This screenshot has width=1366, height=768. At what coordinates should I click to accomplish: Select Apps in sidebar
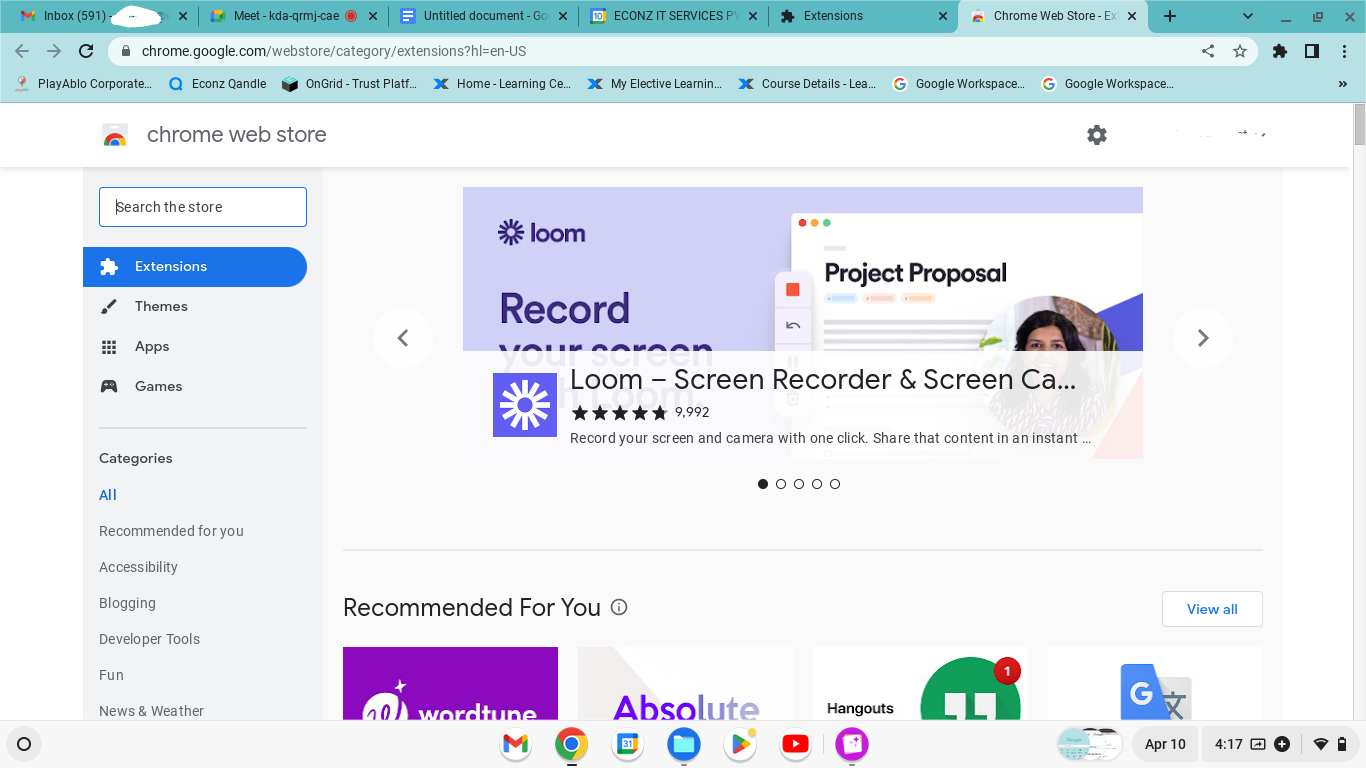point(195,347)
